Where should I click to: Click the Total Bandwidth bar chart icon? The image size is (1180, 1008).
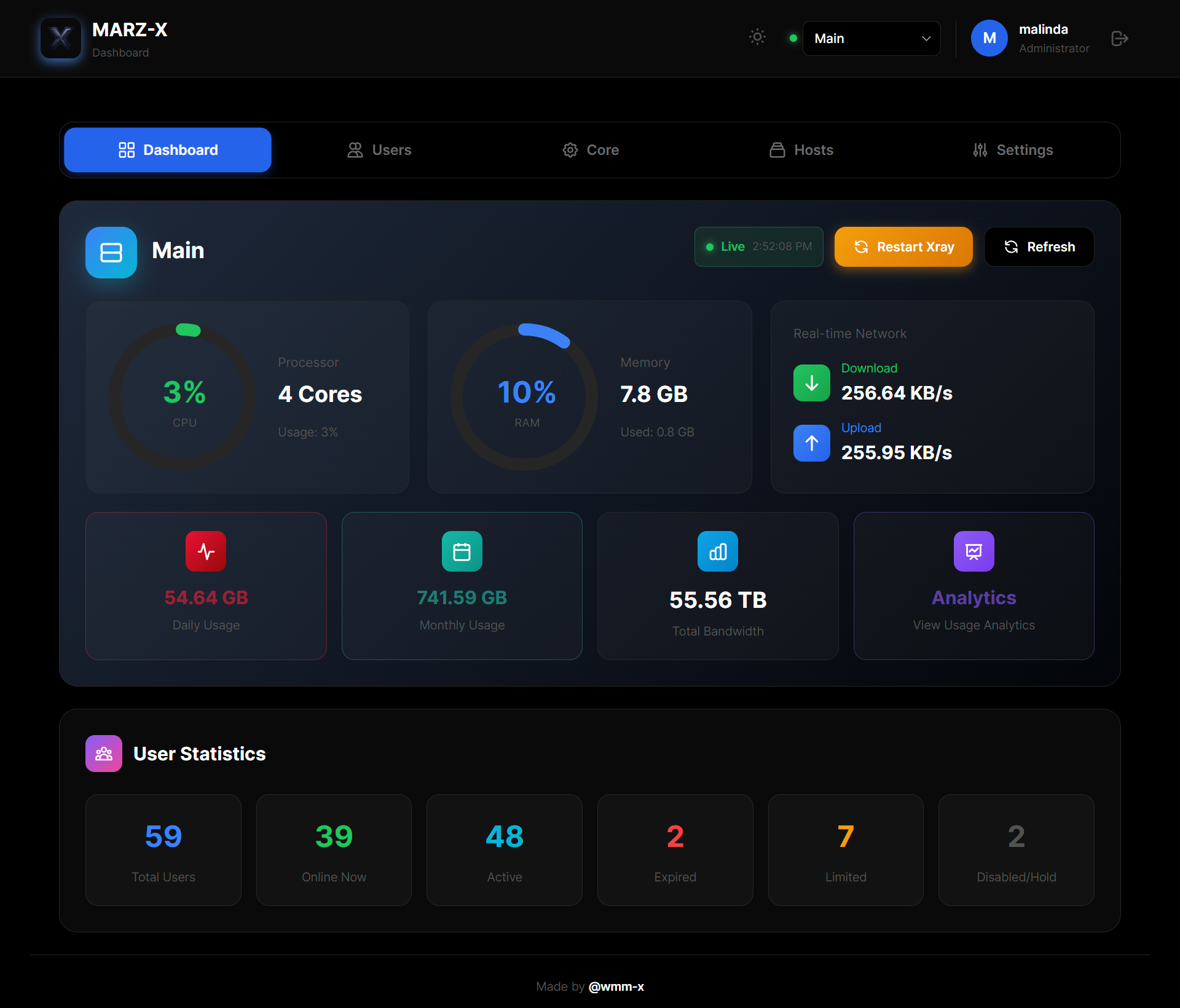[717, 551]
